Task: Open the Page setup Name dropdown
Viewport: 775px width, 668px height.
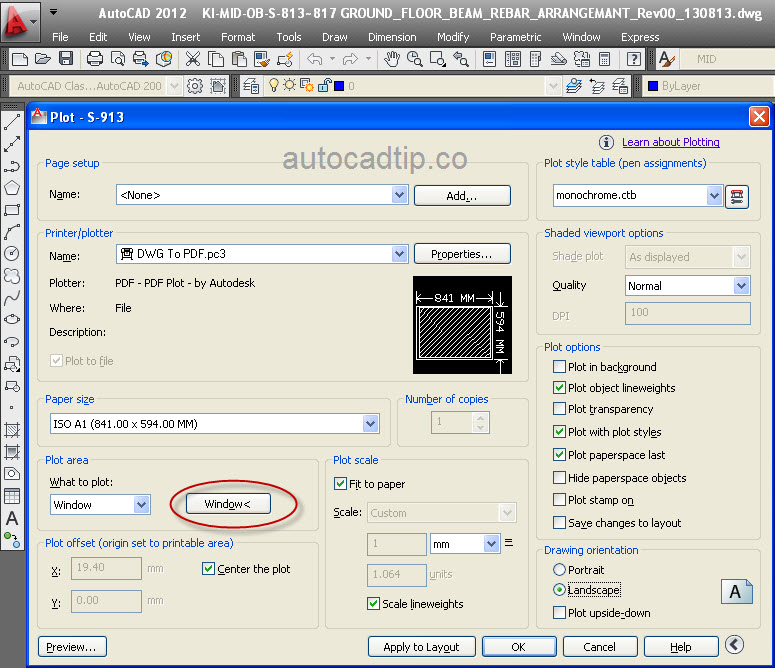Action: 399,195
